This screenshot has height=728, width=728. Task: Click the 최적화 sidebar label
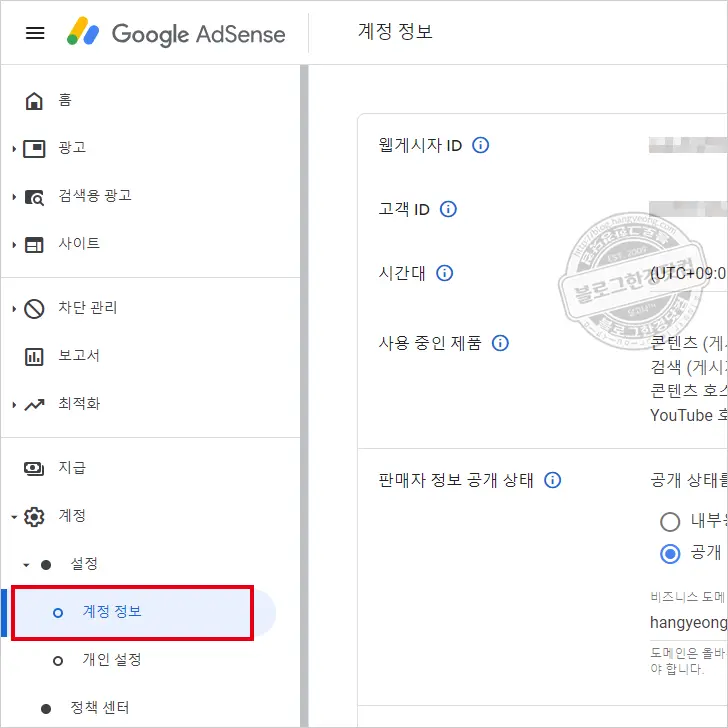[x=79, y=403]
